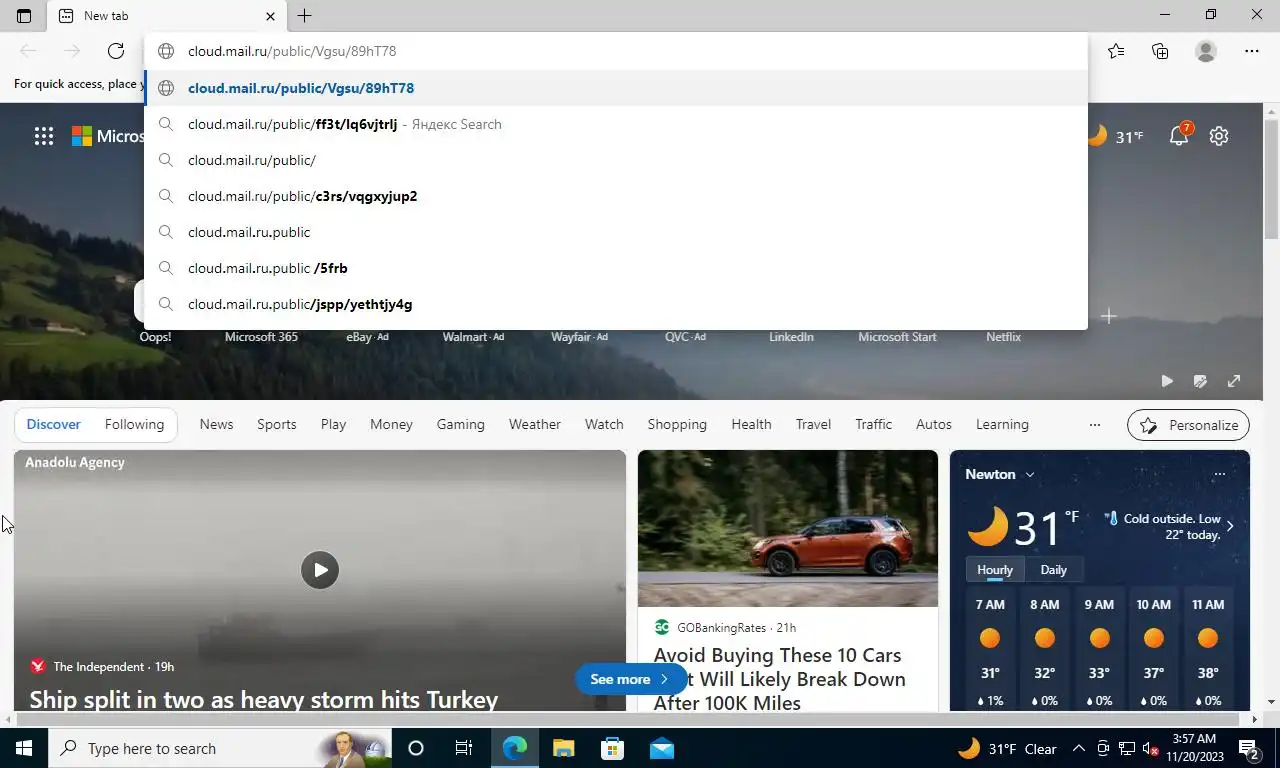Play the Anadolu Agency video
Image resolution: width=1280 pixels, height=768 pixels.
320,570
